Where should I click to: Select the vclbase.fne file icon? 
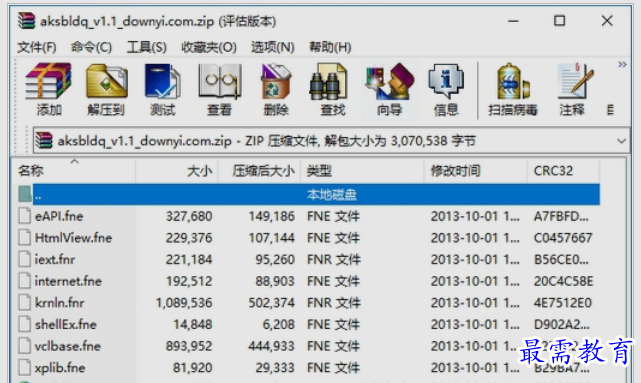click(25, 346)
